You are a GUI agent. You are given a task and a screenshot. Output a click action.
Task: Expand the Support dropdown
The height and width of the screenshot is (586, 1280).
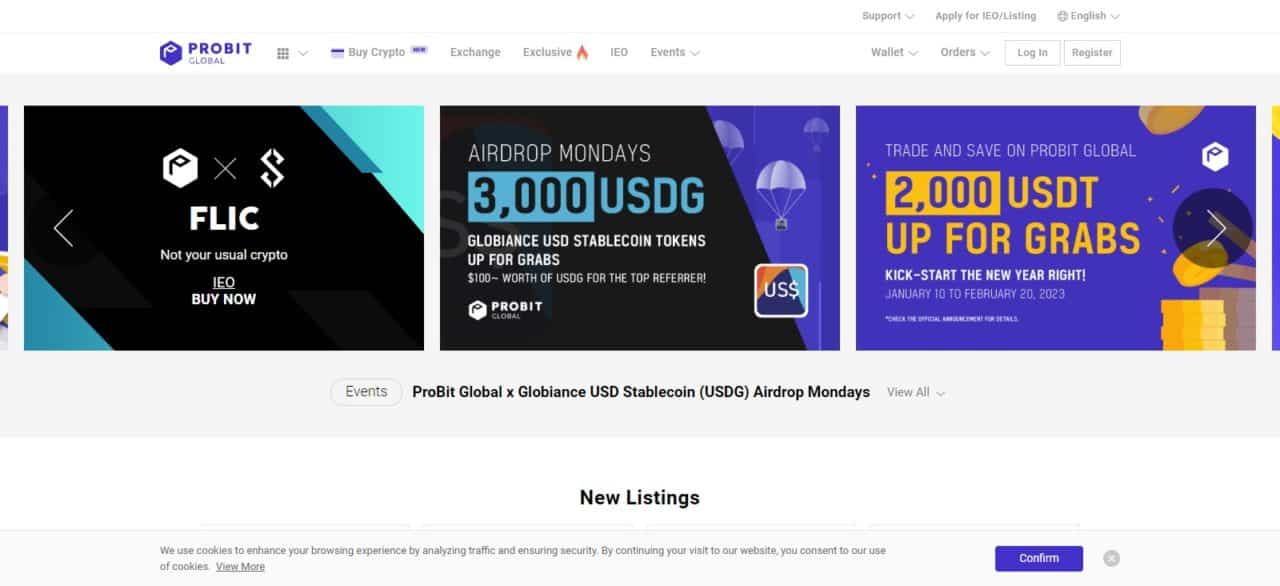click(888, 16)
